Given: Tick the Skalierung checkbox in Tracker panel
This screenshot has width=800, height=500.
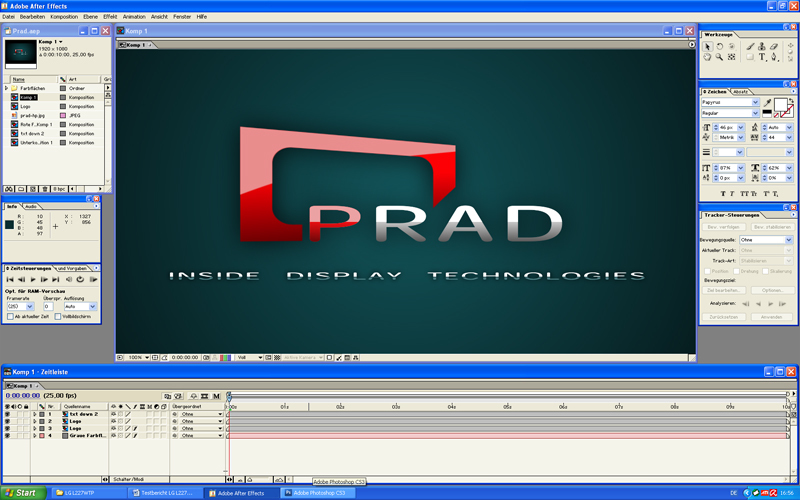Looking at the screenshot, I should point(765,271).
